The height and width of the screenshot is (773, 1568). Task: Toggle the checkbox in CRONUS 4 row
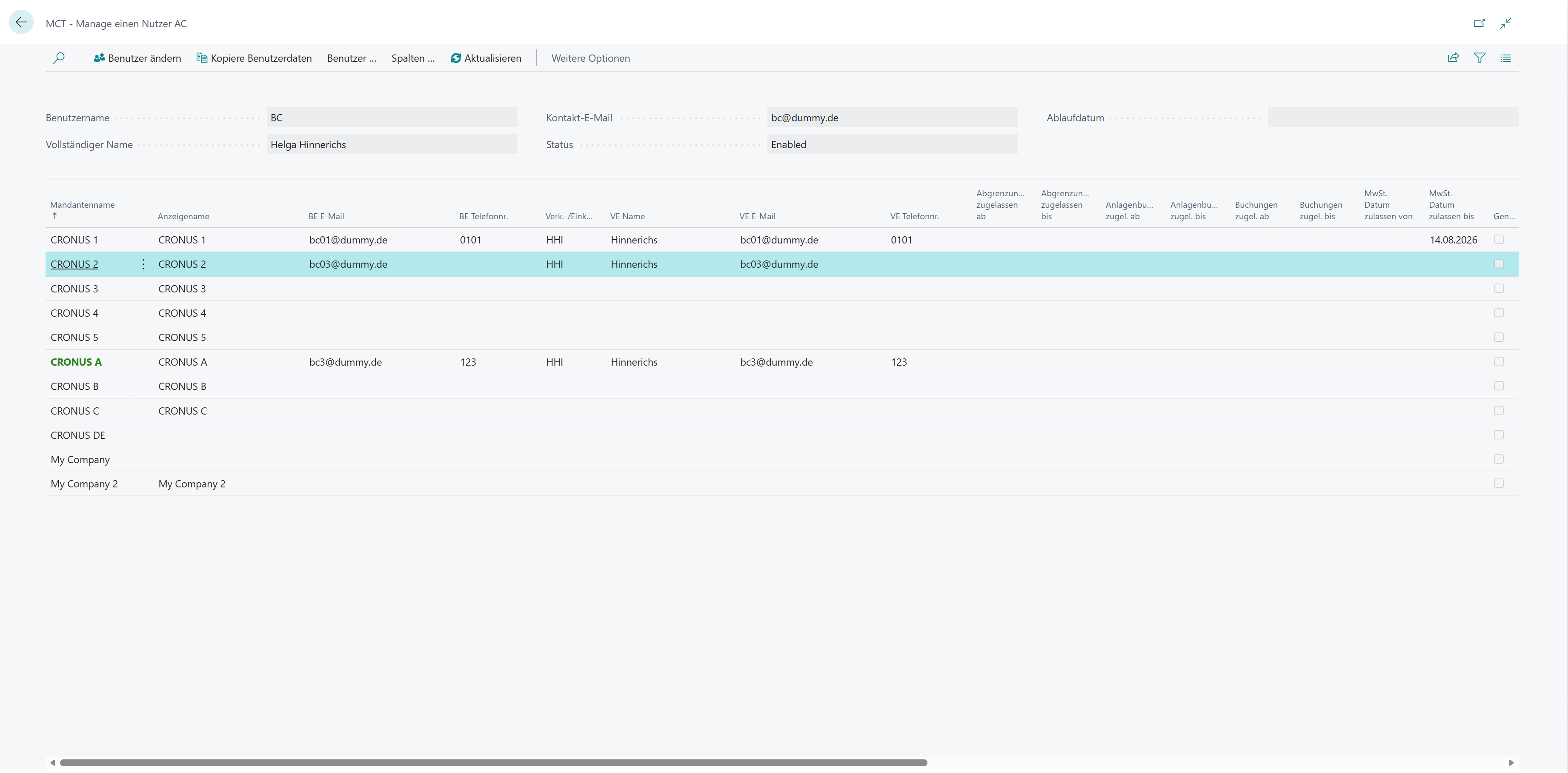pos(1499,312)
